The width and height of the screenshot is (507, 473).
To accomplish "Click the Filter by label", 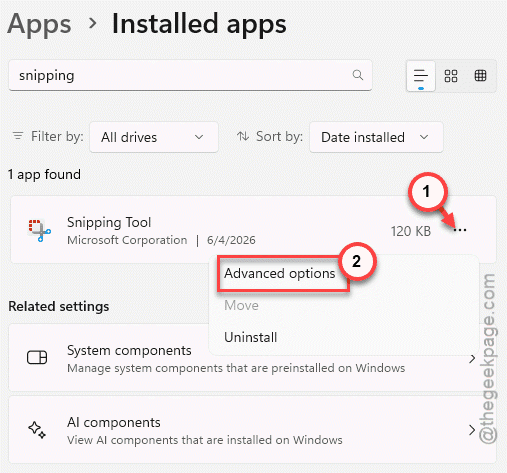I will click(x=57, y=136).
